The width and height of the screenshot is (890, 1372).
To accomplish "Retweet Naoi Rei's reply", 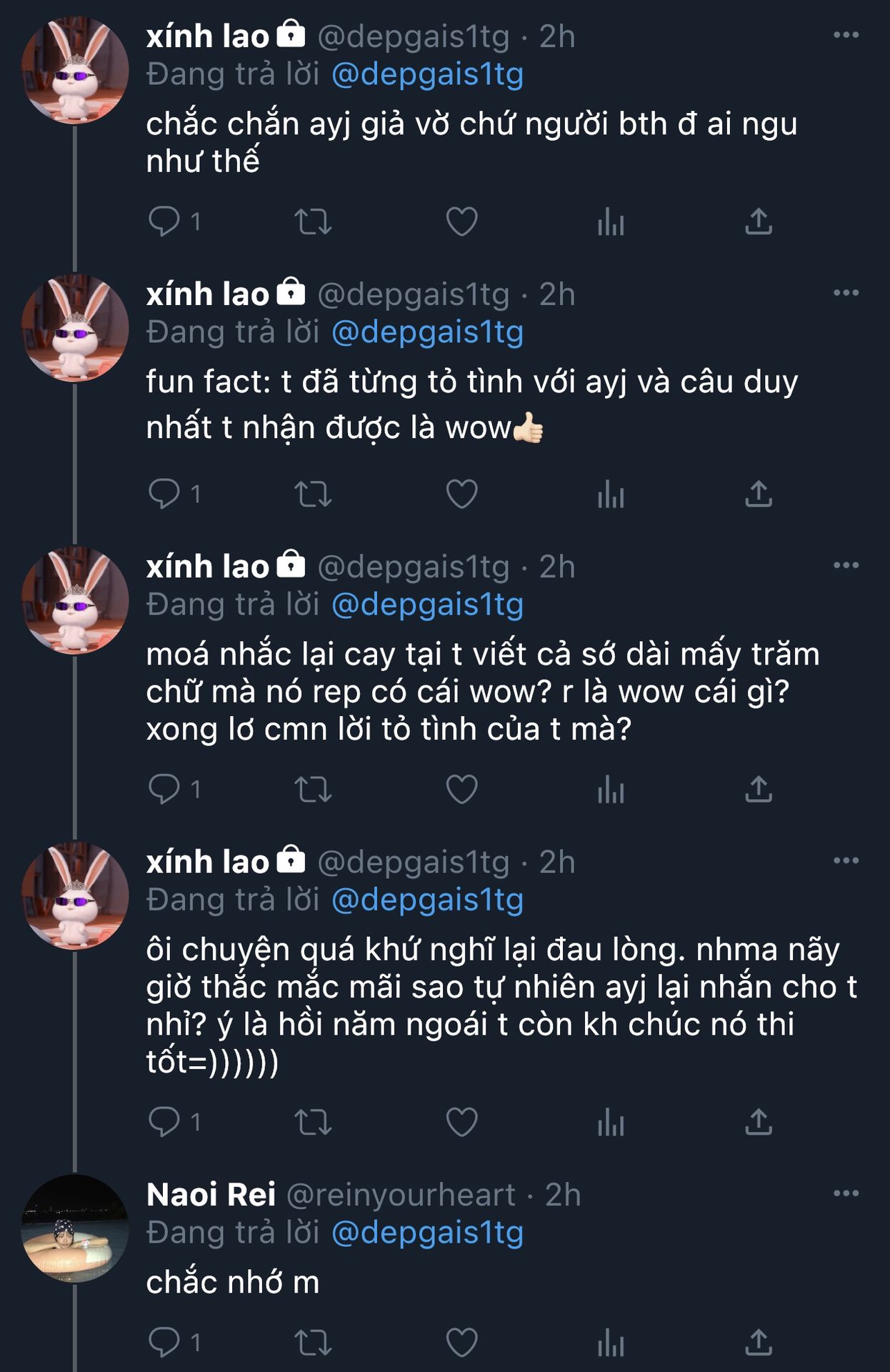I will click(x=313, y=1343).
